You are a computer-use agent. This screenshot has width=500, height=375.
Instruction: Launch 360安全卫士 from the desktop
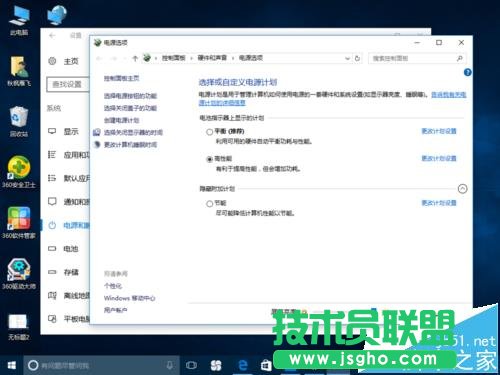[19, 172]
